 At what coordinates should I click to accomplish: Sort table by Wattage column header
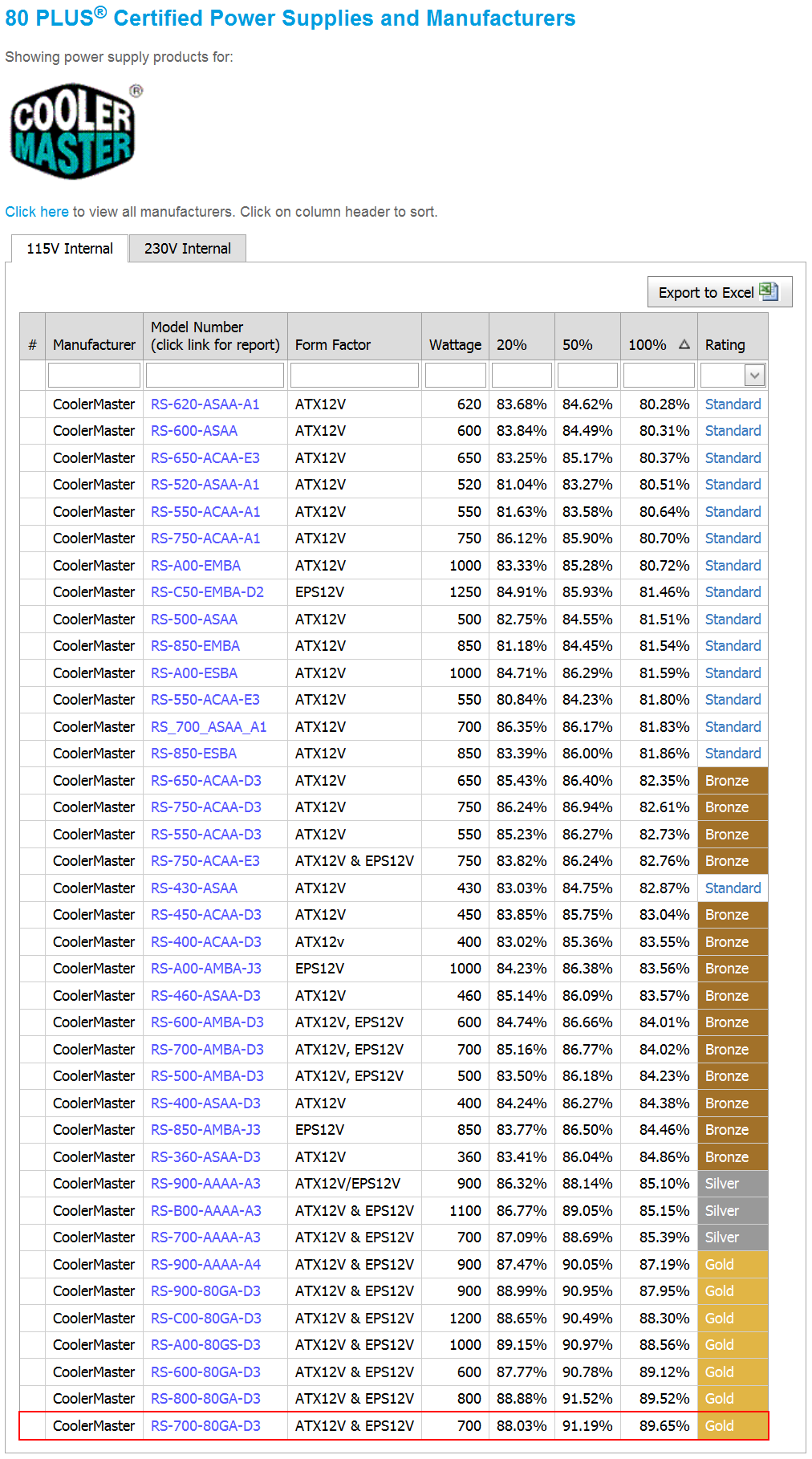(455, 345)
